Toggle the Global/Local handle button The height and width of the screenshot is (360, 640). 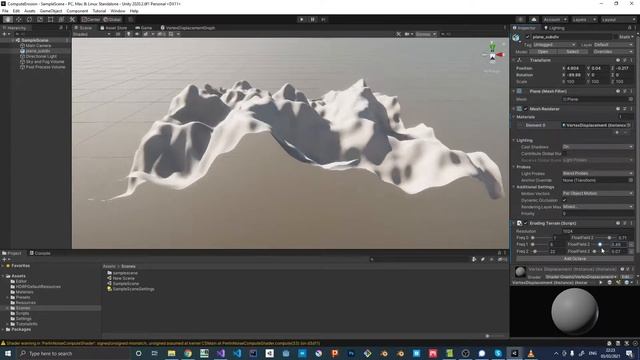(112, 19)
